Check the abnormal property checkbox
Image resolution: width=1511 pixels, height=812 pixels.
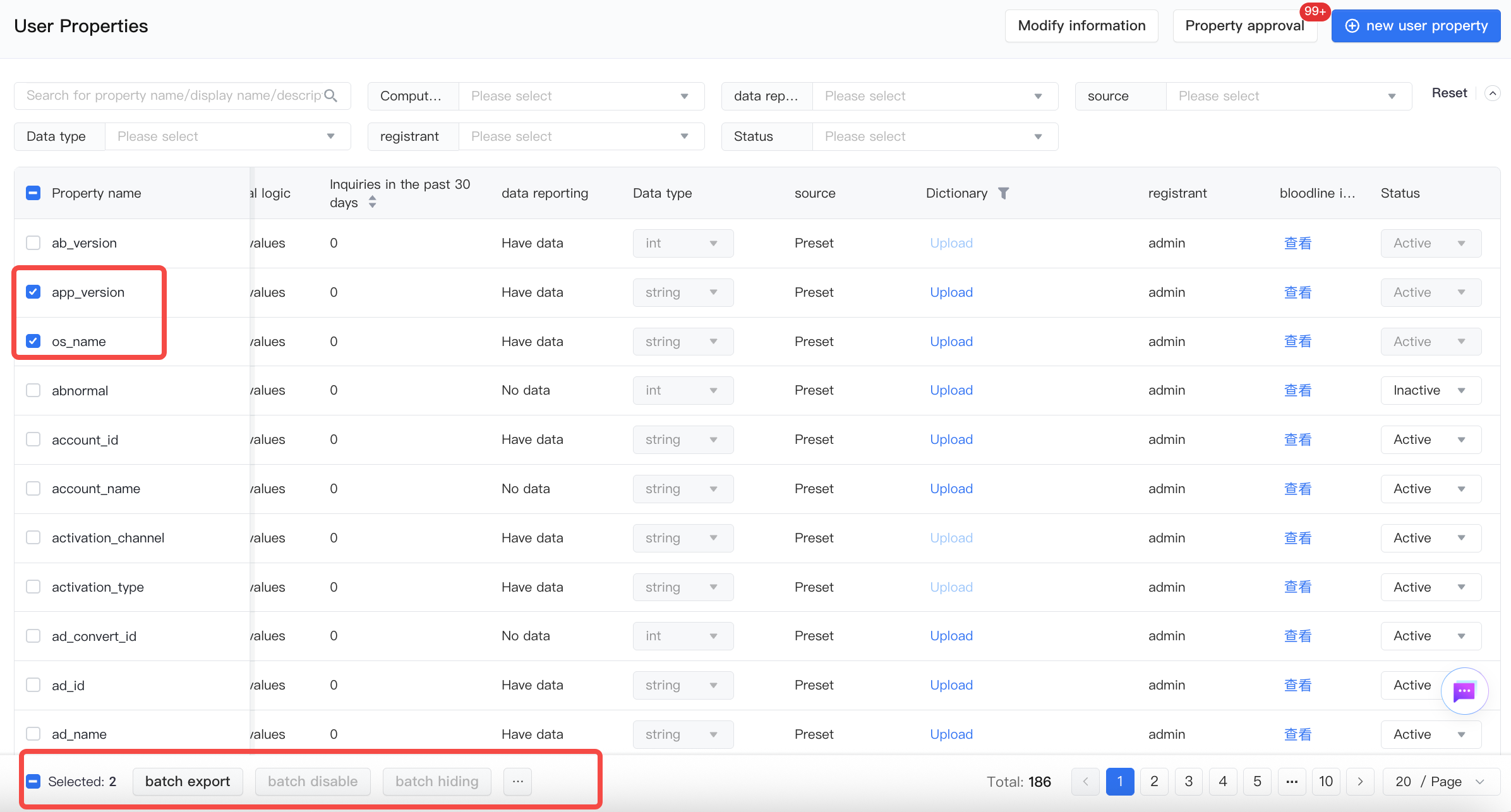click(x=33, y=390)
